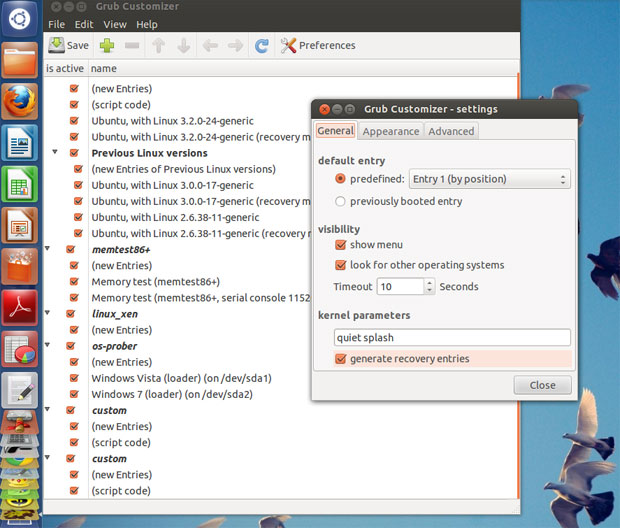Click the Close button in settings
The image size is (620, 528).
(x=542, y=385)
